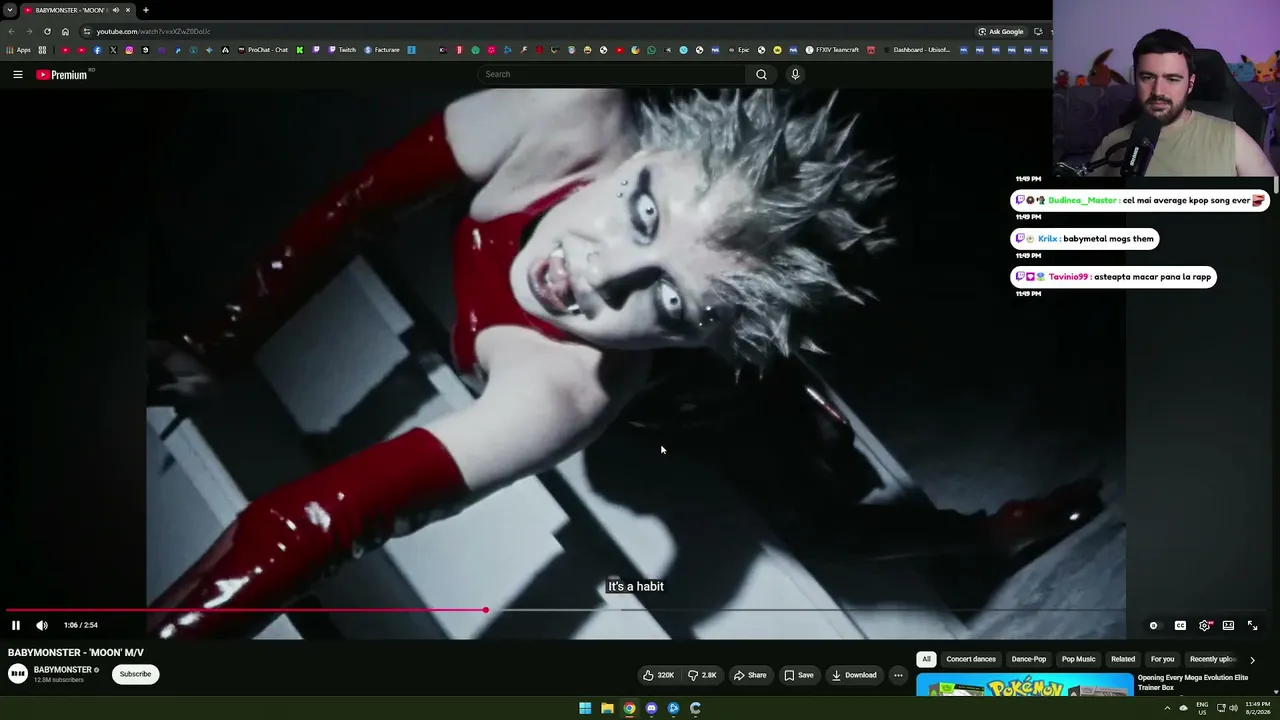Image resolution: width=1280 pixels, height=720 pixels.
Task: Click the magnifier search button
Action: [761, 74]
